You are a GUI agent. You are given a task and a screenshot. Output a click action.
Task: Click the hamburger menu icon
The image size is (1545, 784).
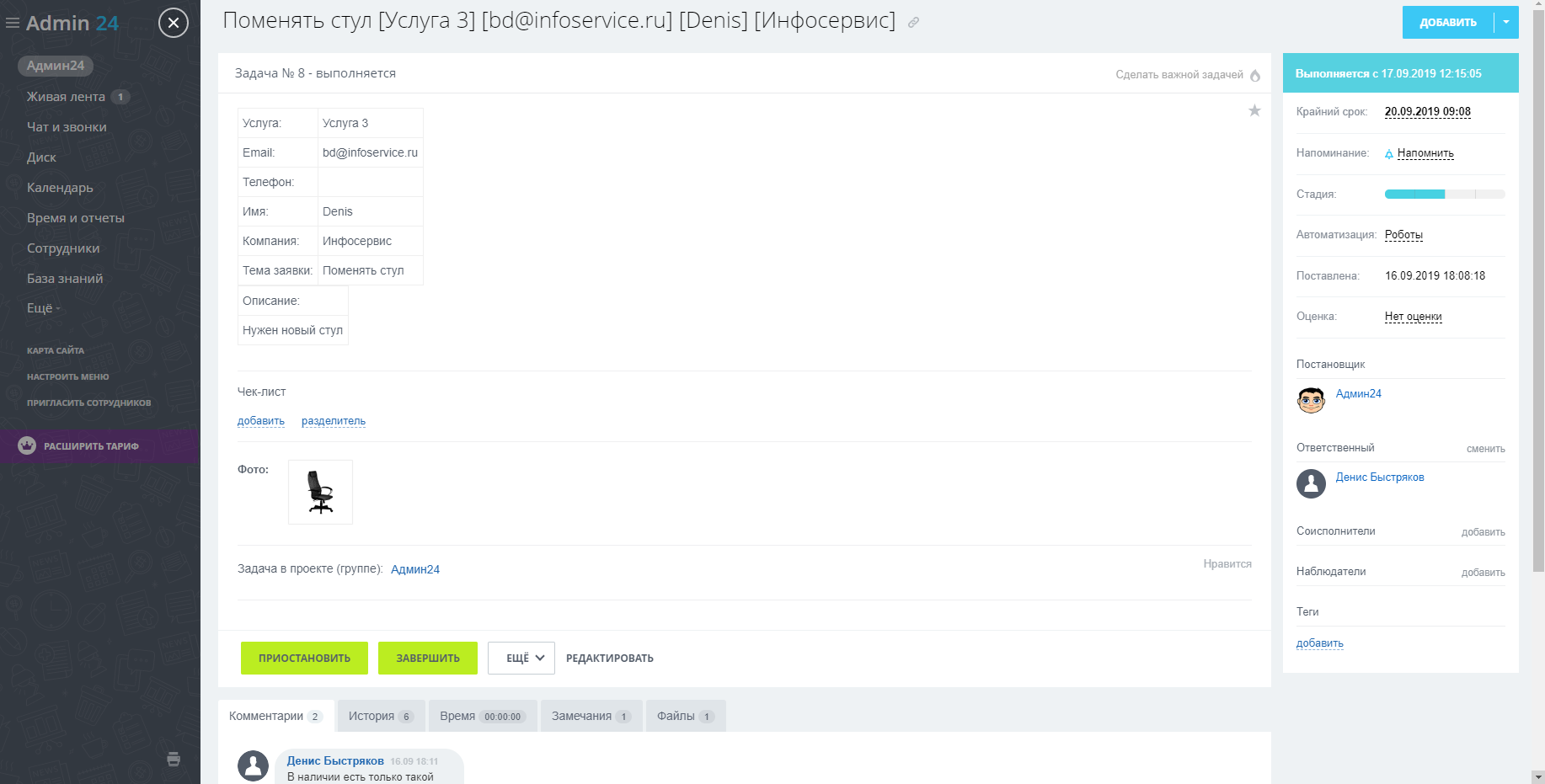pos(13,23)
